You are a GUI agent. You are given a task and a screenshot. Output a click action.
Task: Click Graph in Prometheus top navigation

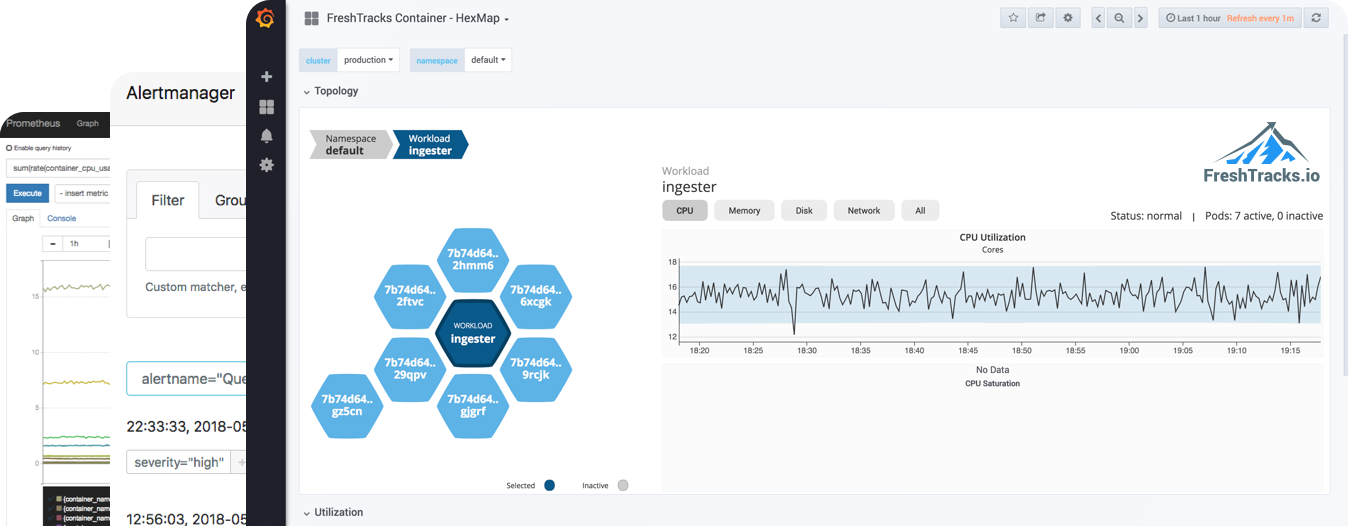(x=88, y=124)
